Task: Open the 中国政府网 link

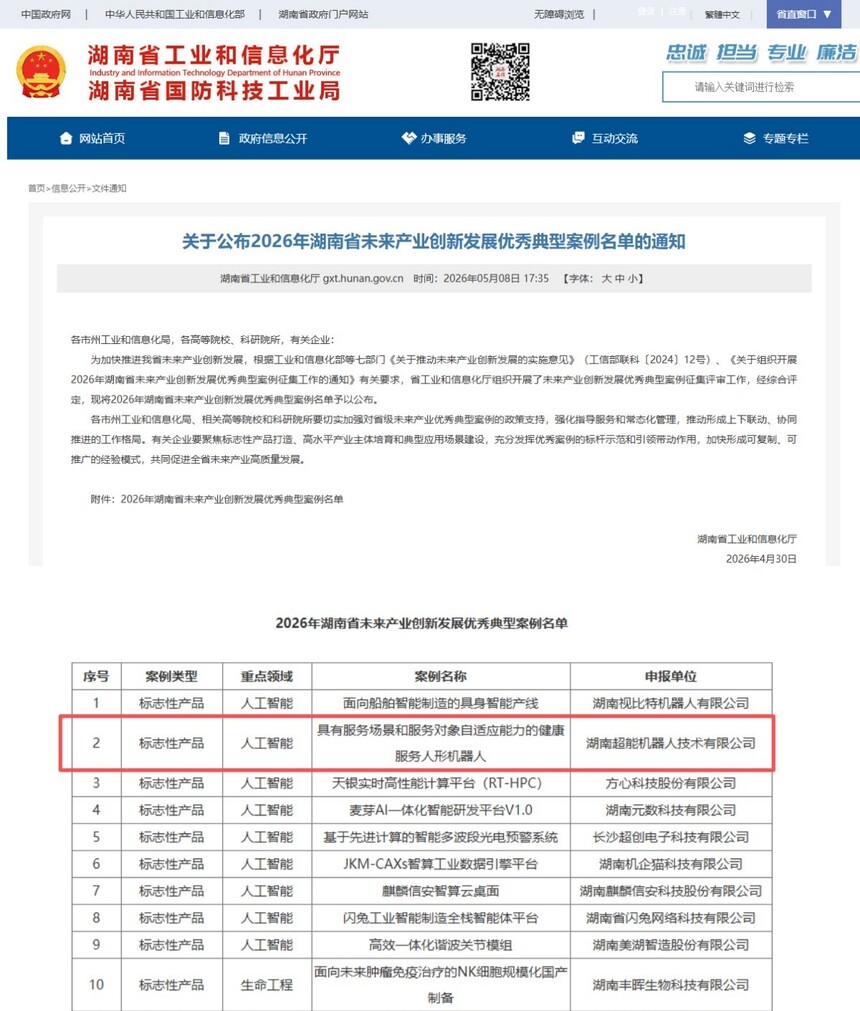Action: 46,14
